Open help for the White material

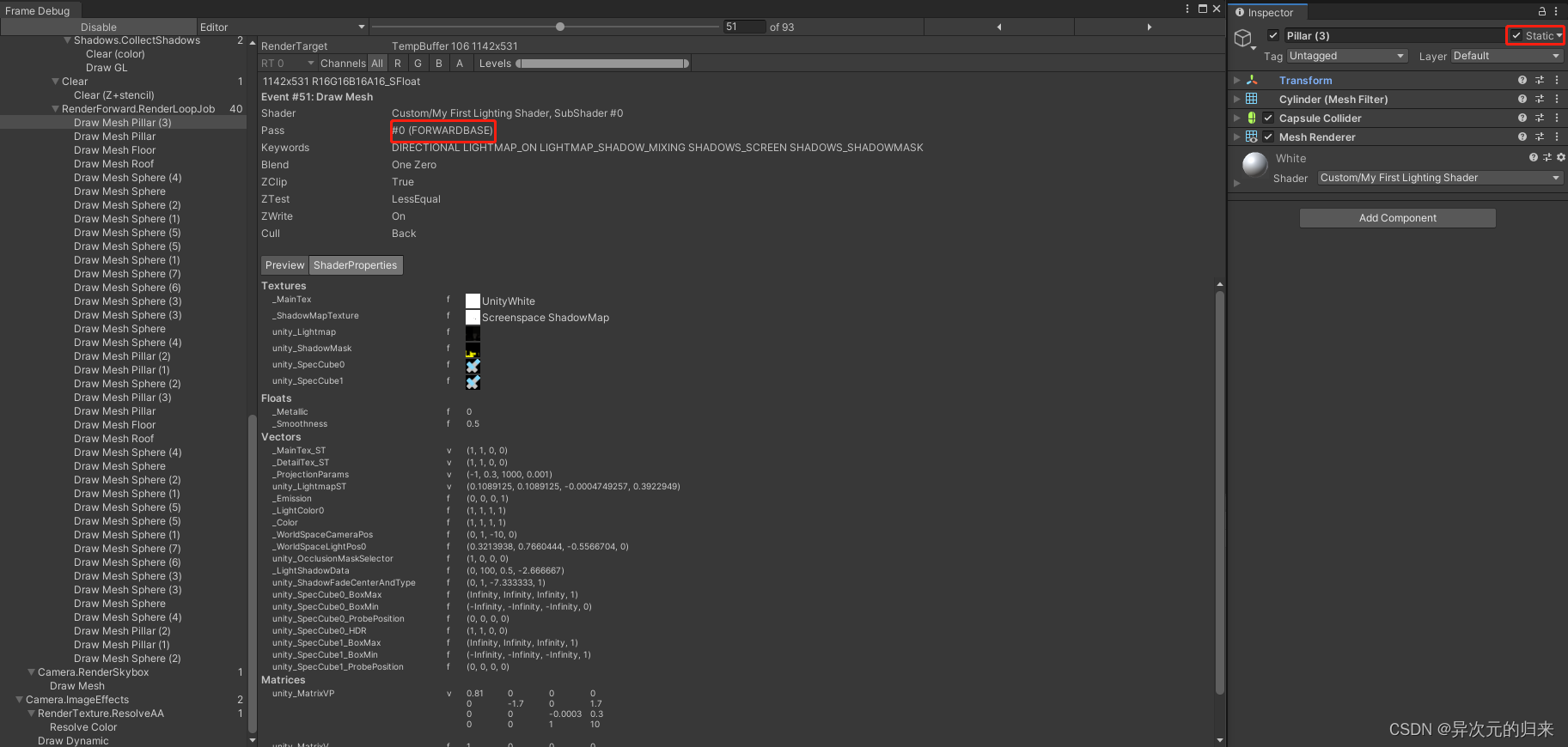click(x=1534, y=157)
